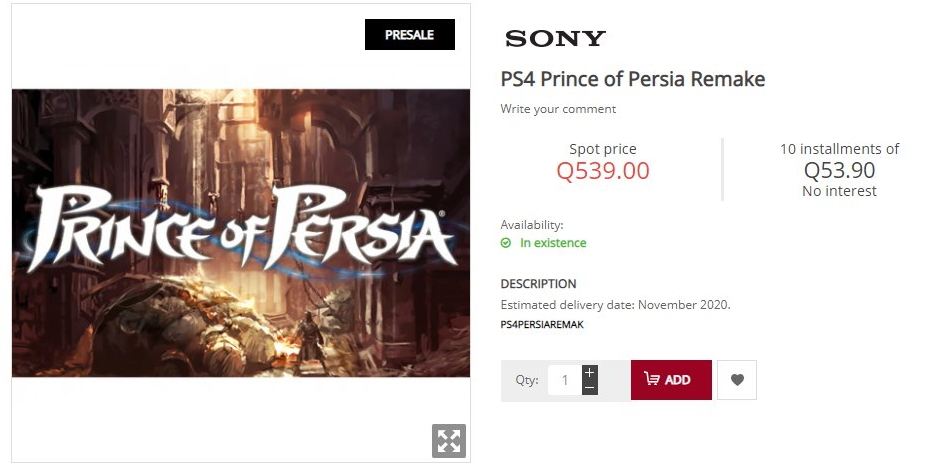Click the In existence availability text
The image size is (933, 469).
[553, 243]
